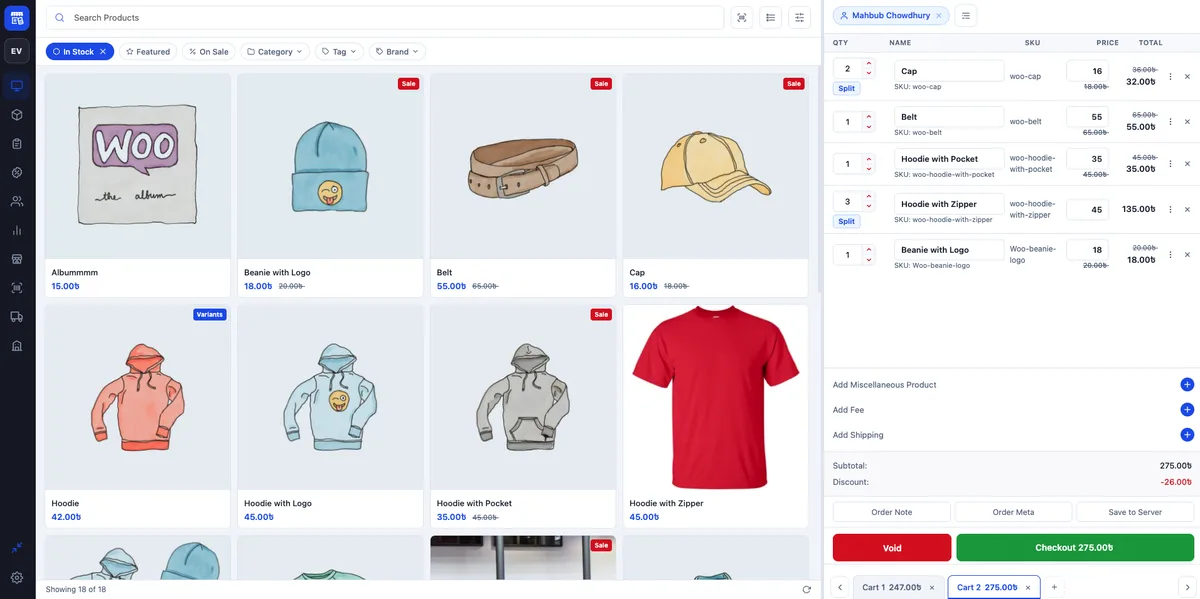Open the products box icon in sidebar
1200x599 pixels.
pos(17,114)
